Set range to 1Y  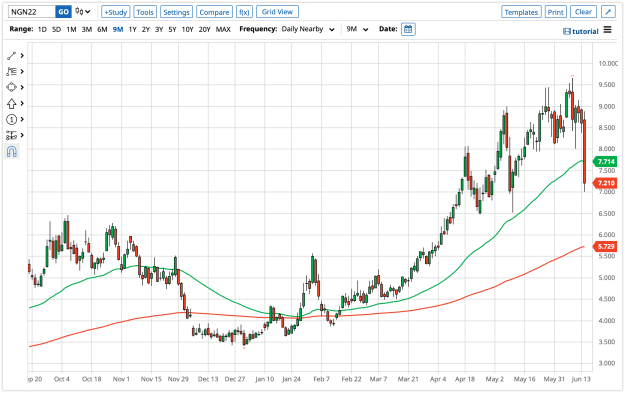[x=133, y=29]
